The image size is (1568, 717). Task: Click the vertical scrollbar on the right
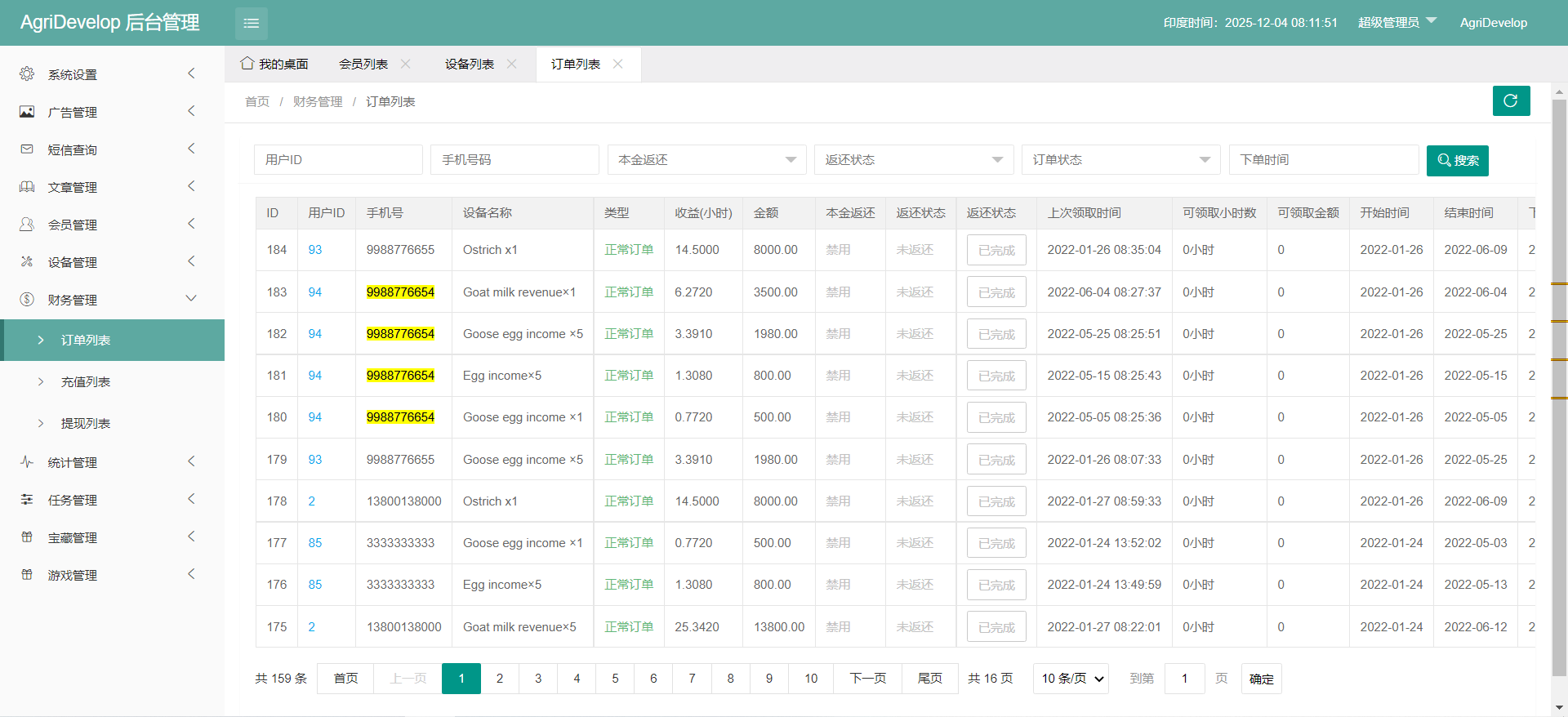pos(1559,384)
